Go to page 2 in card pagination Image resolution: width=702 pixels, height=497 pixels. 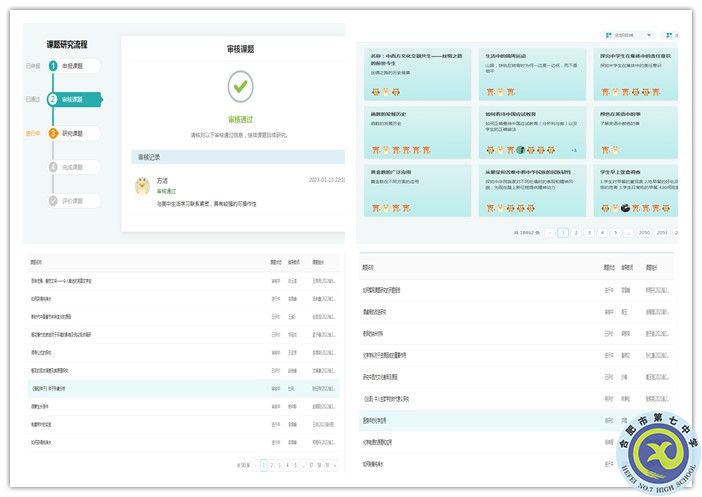(x=575, y=232)
